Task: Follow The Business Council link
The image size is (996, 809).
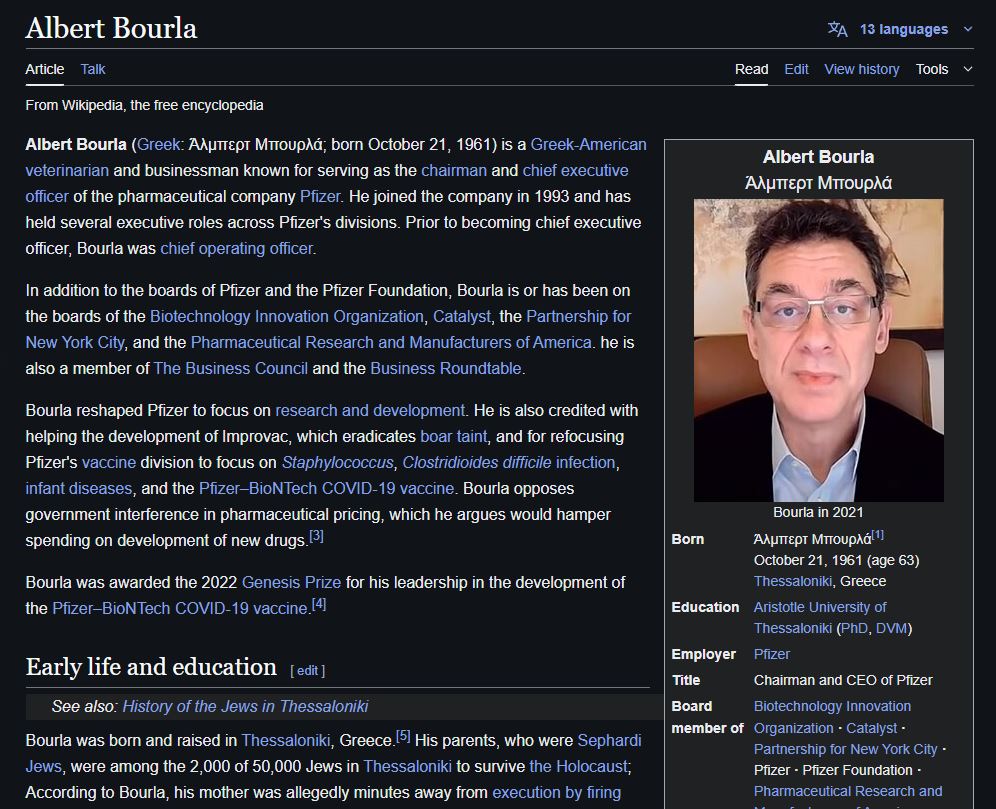Action: point(231,368)
